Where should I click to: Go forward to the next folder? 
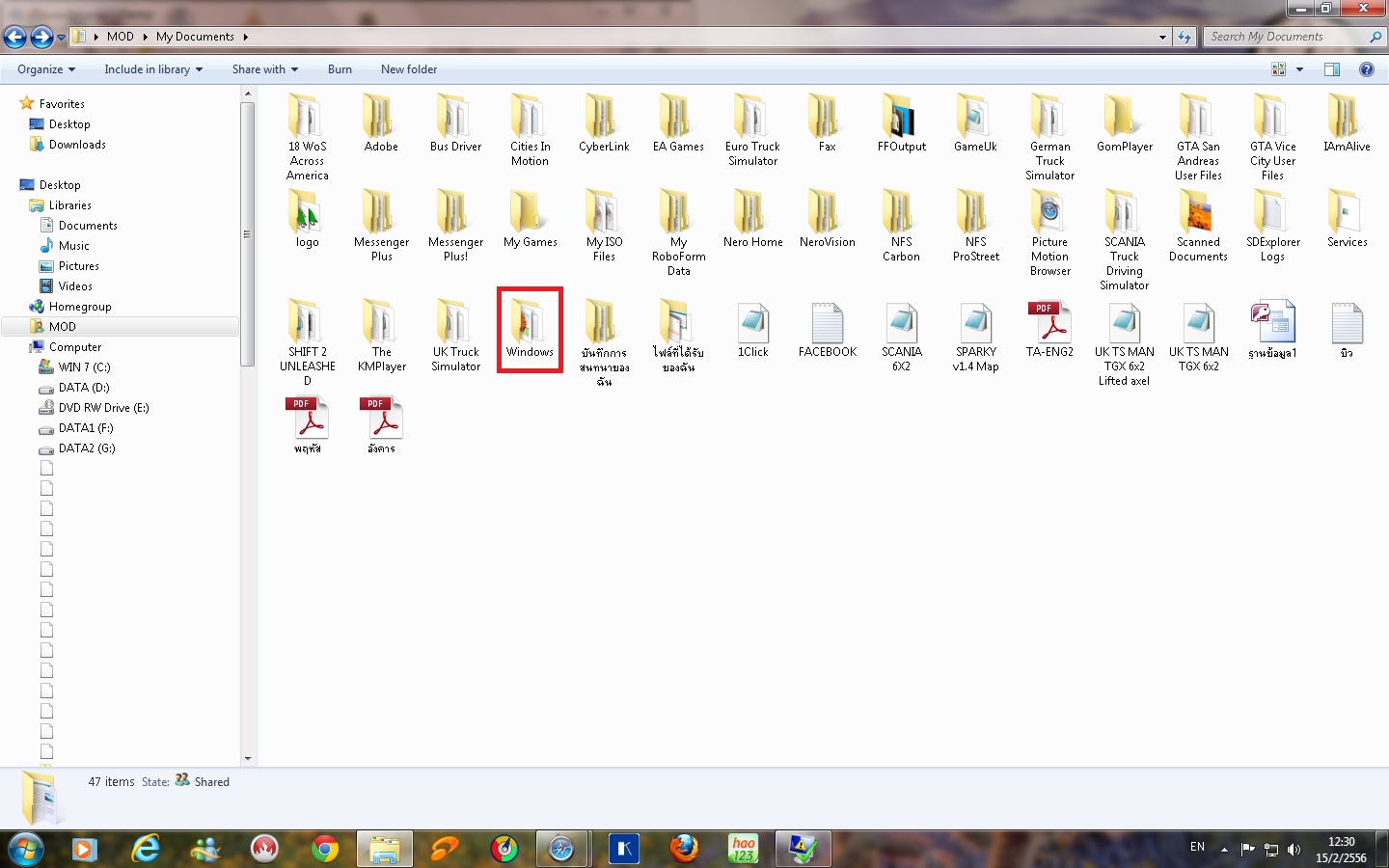[x=41, y=37]
